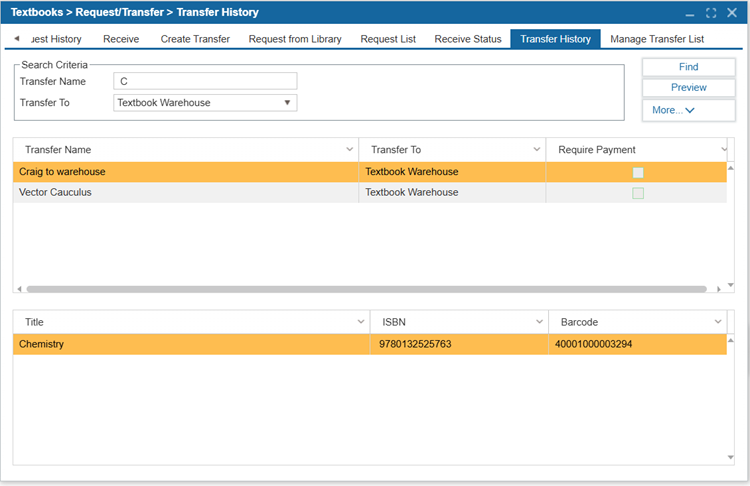Screen dimensions: 750x486
Task: Open Transfer To column header dropdown
Action: (x=537, y=150)
